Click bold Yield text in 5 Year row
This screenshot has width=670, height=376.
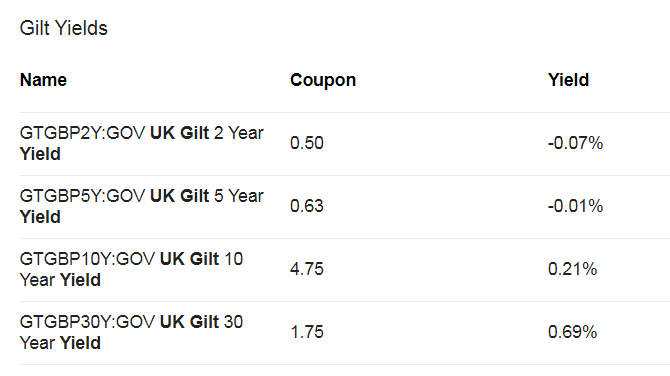pos(40,217)
